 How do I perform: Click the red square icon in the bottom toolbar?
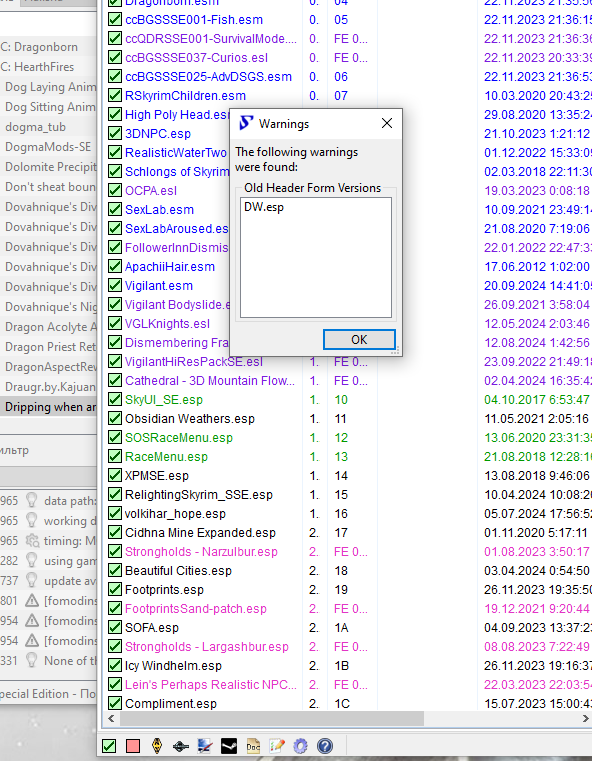click(133, 745)
